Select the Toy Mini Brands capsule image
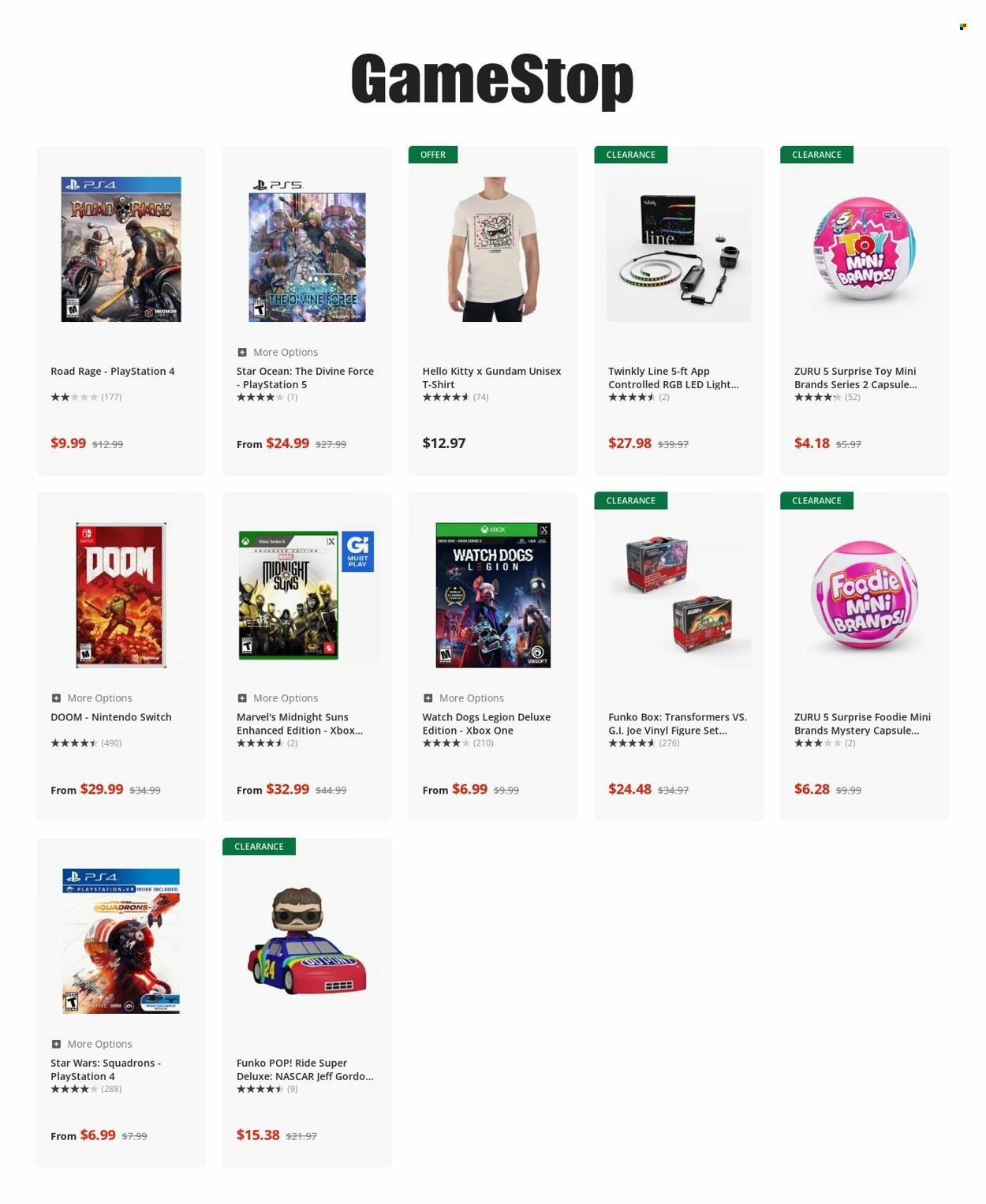Image resolution: width=986 pixels, height=1204 pixels. point(865,249)
